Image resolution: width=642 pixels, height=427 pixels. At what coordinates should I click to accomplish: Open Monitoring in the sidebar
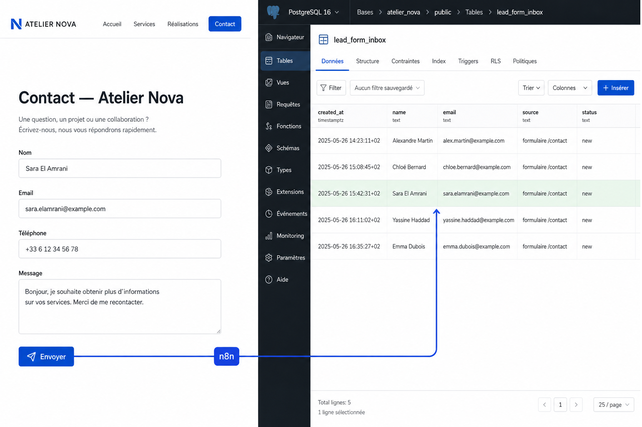pyautogui.click(x=285, y=236)
